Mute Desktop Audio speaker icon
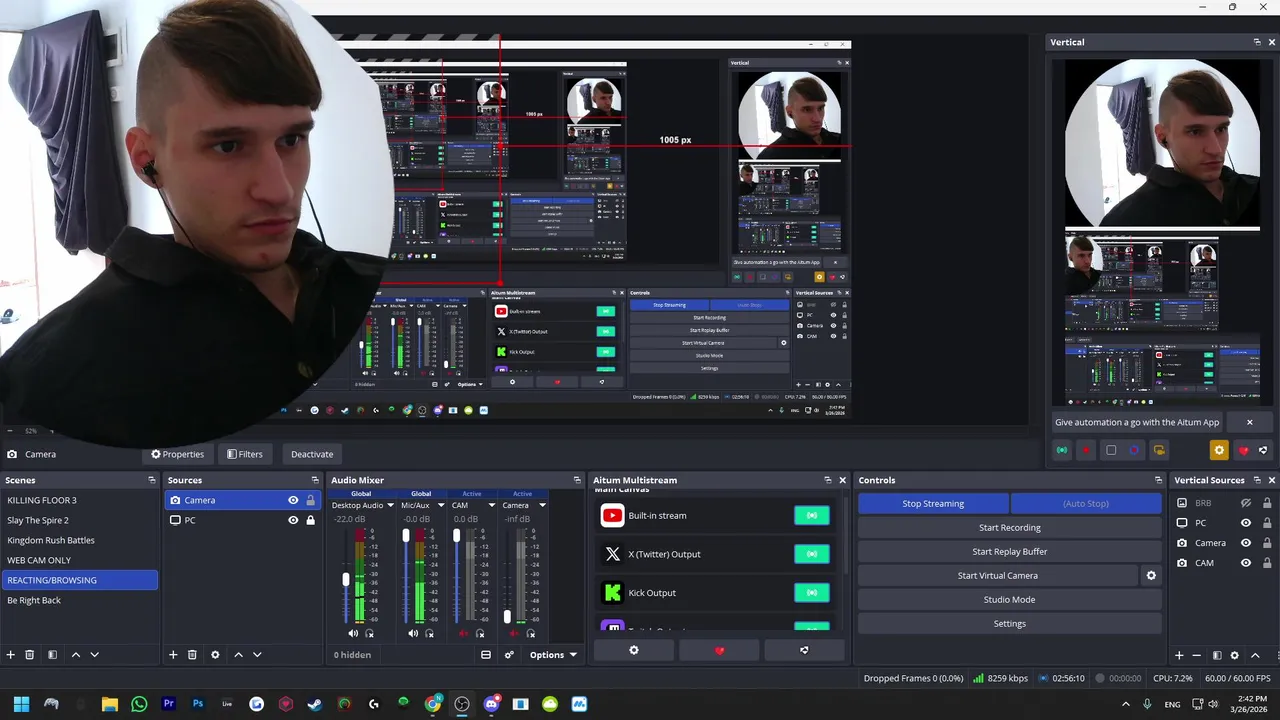1280x720 pixels. click(x=353, y=633)
